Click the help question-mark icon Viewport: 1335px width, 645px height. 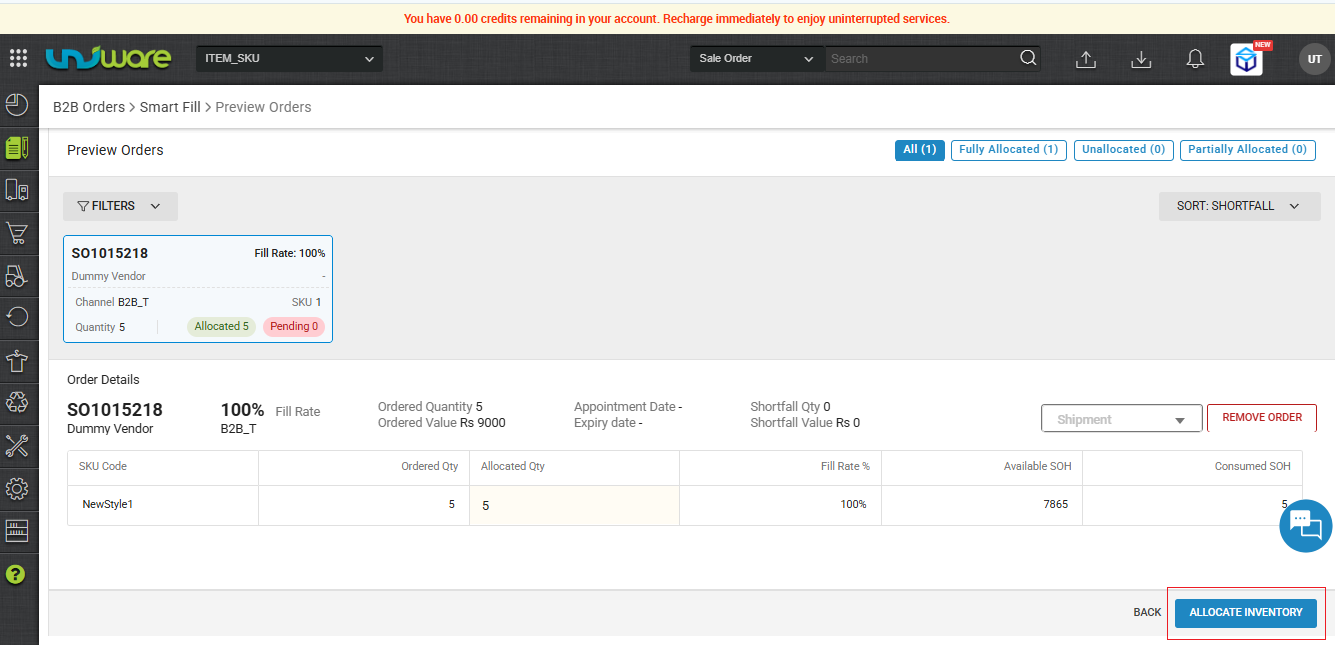coord(17,574)
